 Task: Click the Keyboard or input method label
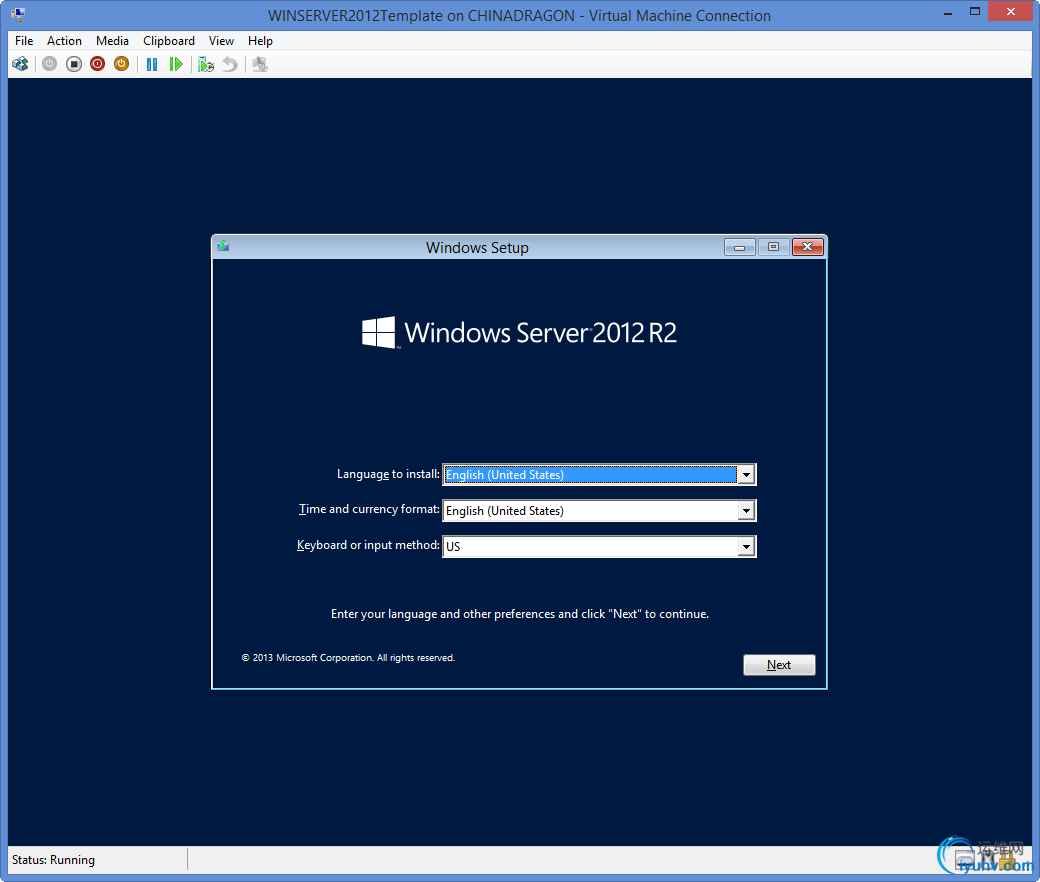click(368, 545)
